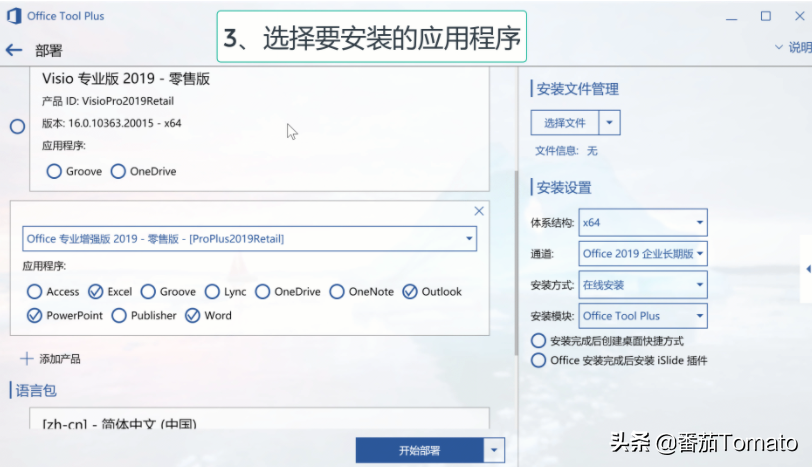Expand the 说明 chevron
The height and width of the screenshot is (467, 812).
tap(778, 47)
